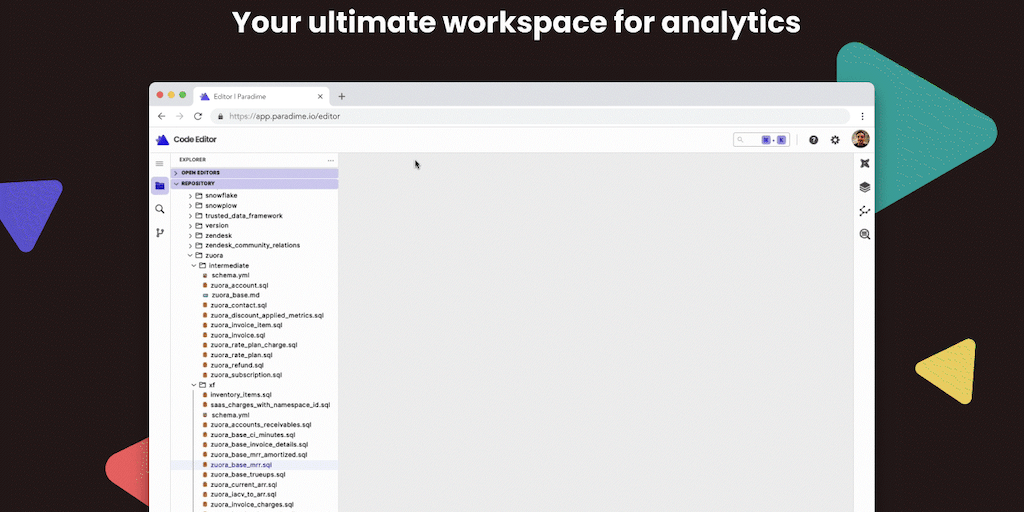Viewport: 1024px width, 512px height.
Task: Click the command search box in the header
Action: click(x=761, y=140)
